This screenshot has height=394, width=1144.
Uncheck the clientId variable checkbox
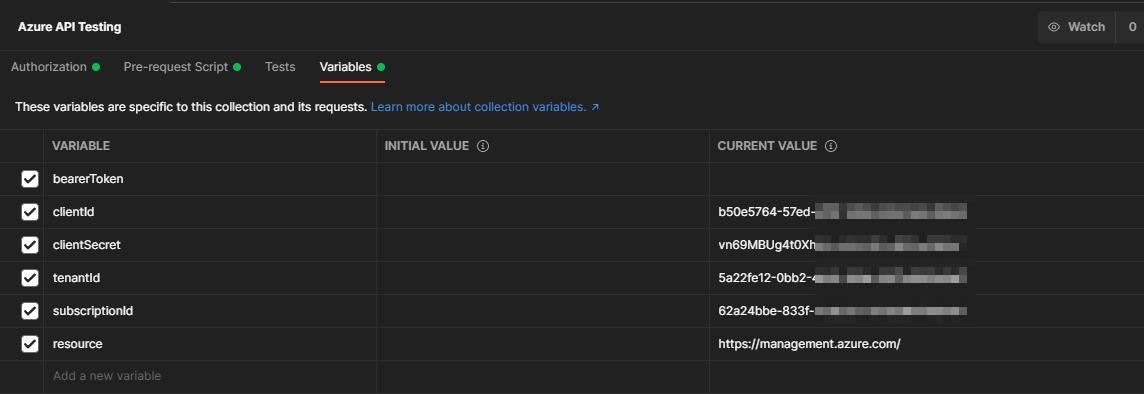point(30,212)
